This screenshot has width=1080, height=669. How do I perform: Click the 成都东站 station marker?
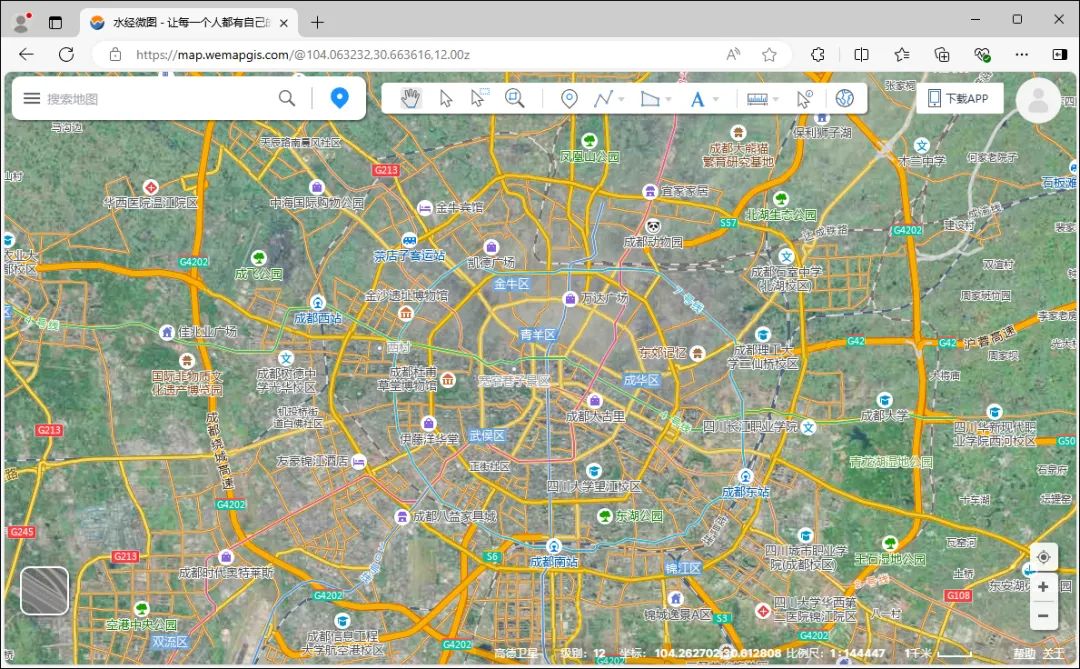(x=745, y=476)
